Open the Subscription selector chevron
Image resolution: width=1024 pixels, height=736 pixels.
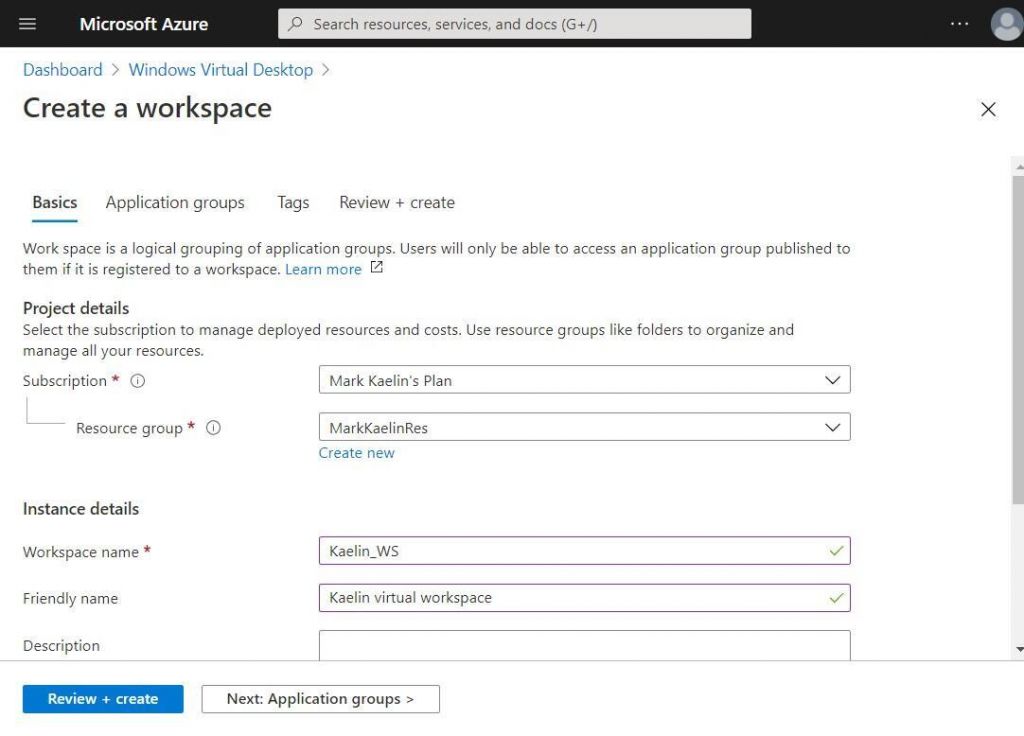(833, 380)
